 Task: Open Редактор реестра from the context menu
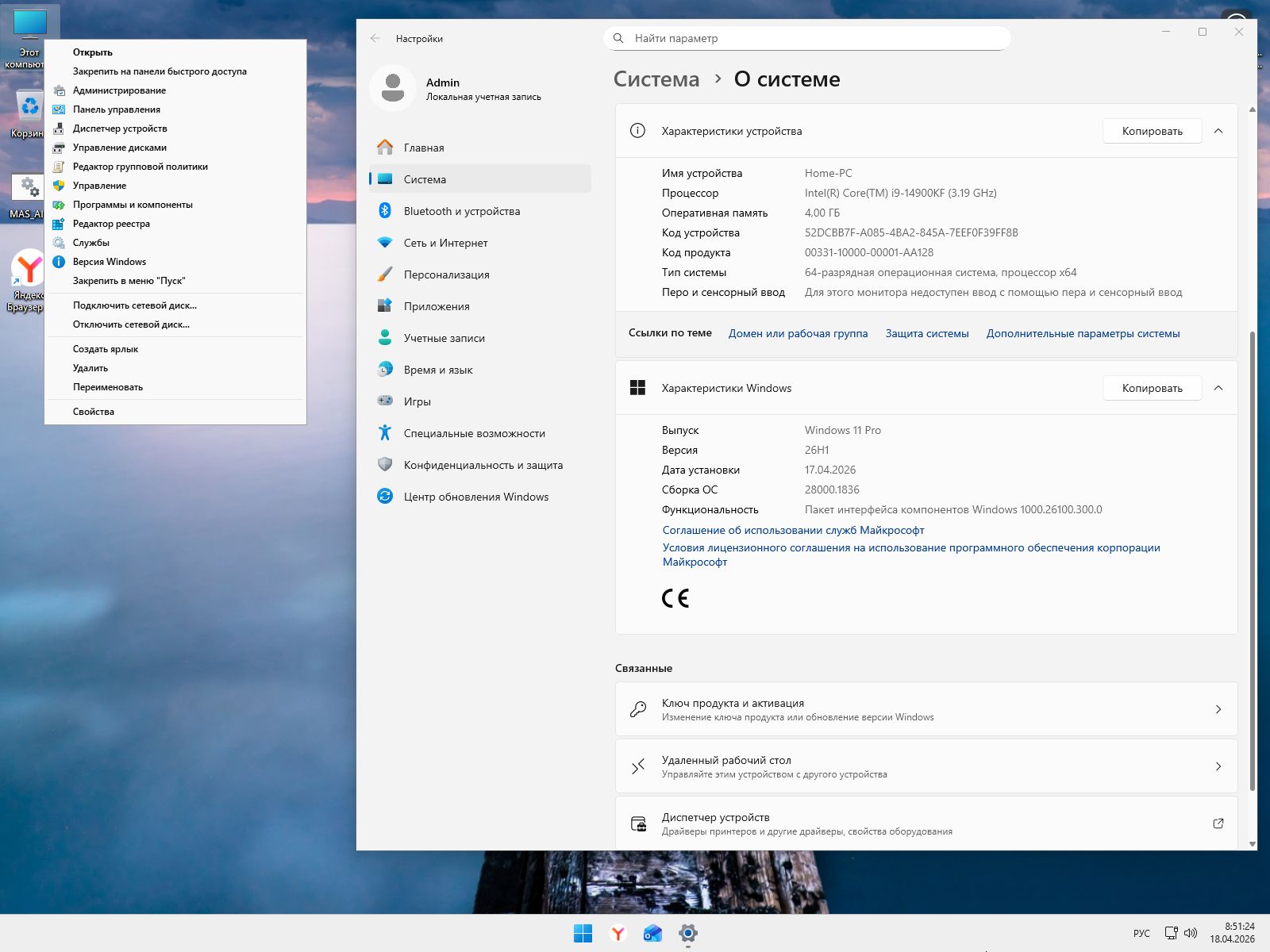(x=111, y=224)
